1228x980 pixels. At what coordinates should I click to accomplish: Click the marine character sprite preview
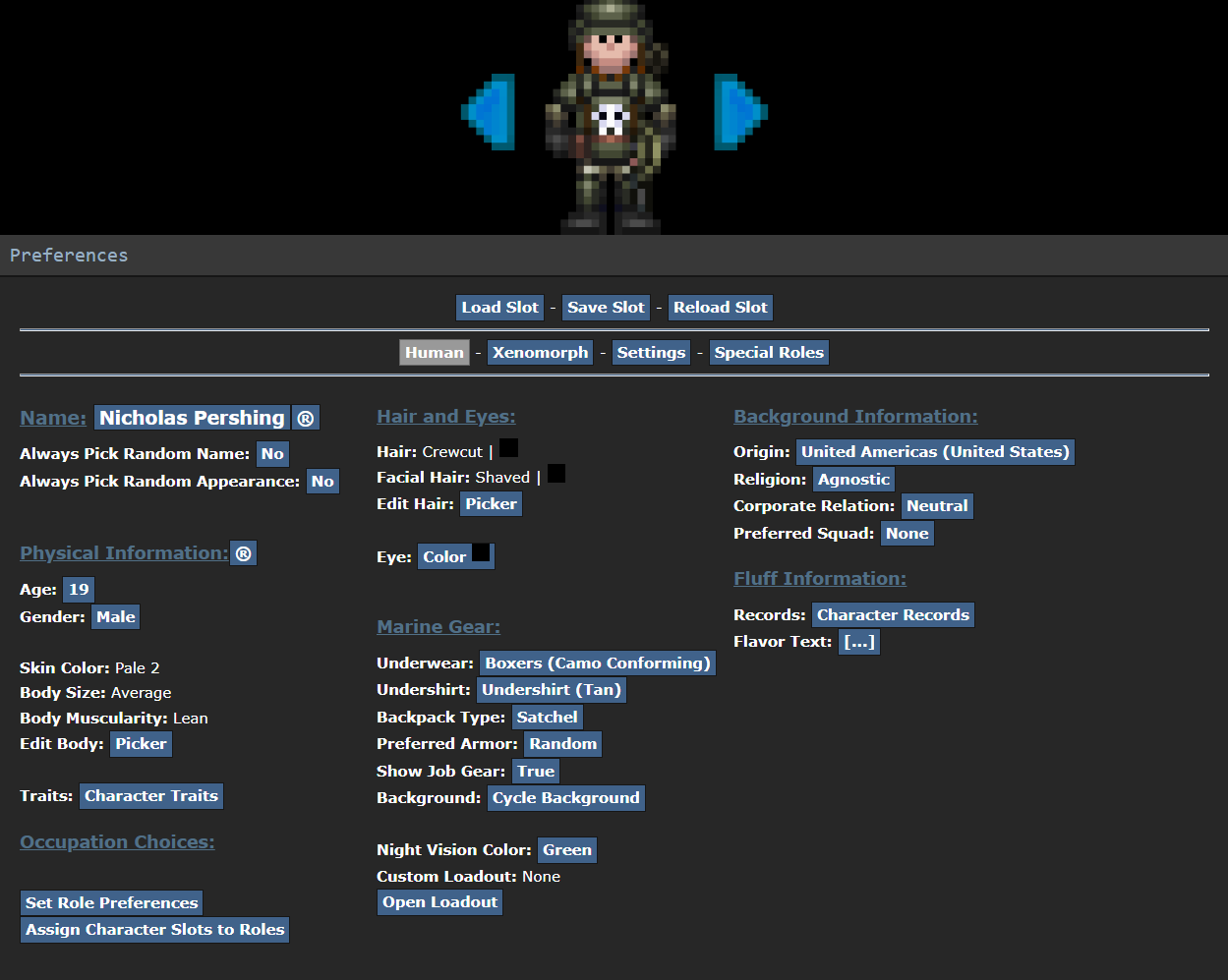(x=611, y=116)
